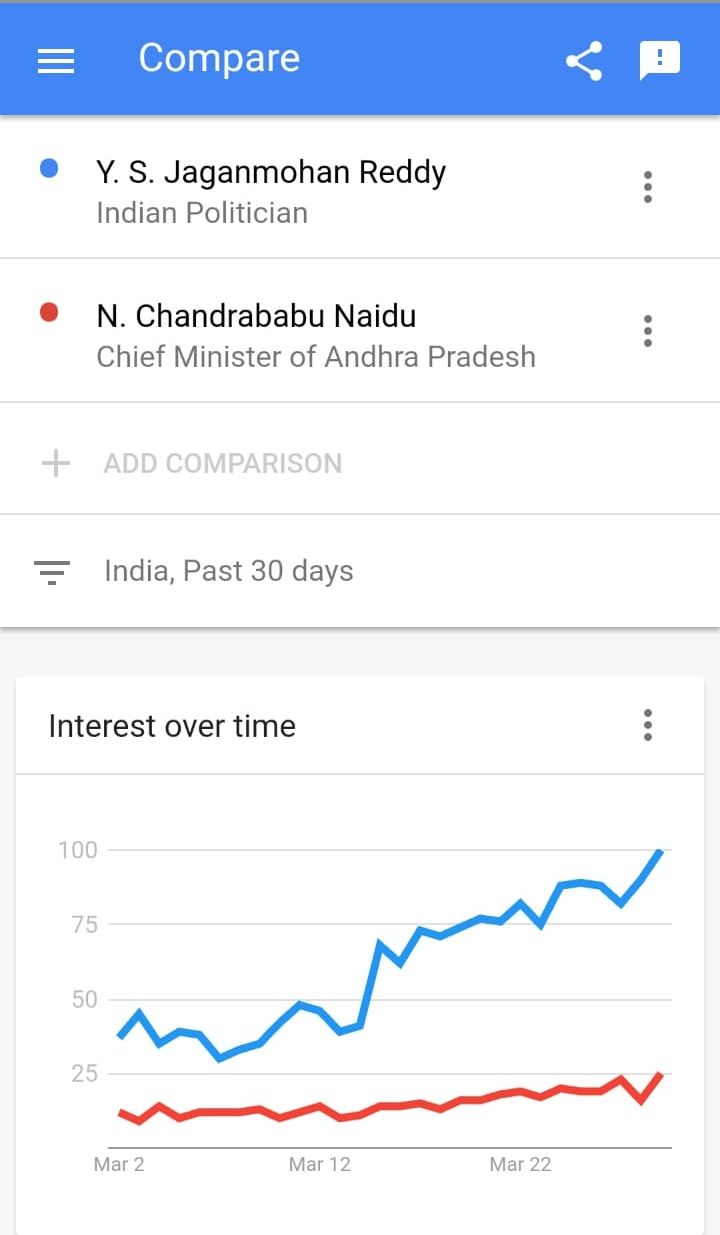Click the Interest over time heading
This screenshot has width=720, height=1235.
172,726
